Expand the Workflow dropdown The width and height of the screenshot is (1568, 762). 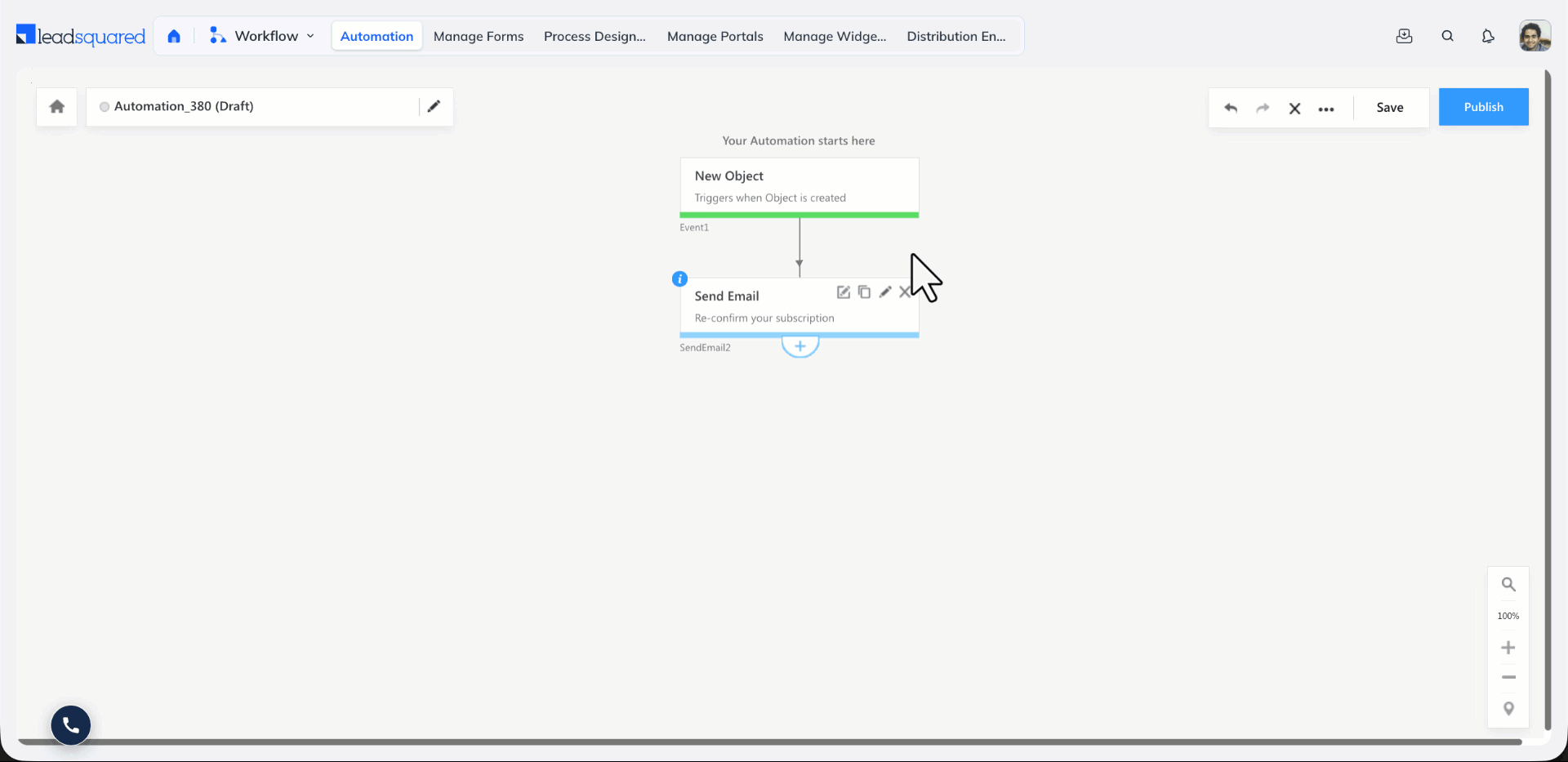[x=262, y=36]
